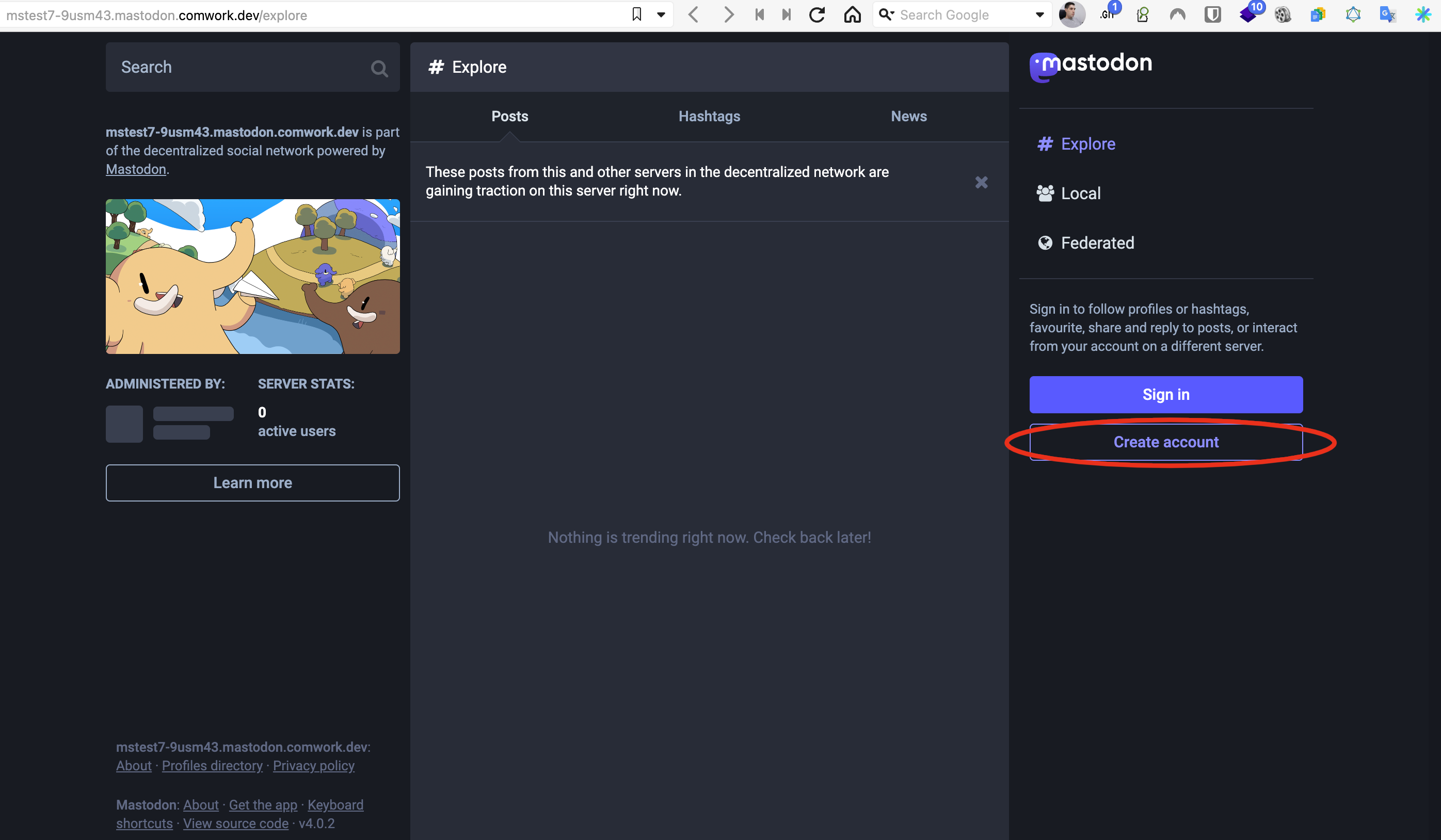Click the search magnifier icon
1441x840 pixels.
[x=379, y=69]
